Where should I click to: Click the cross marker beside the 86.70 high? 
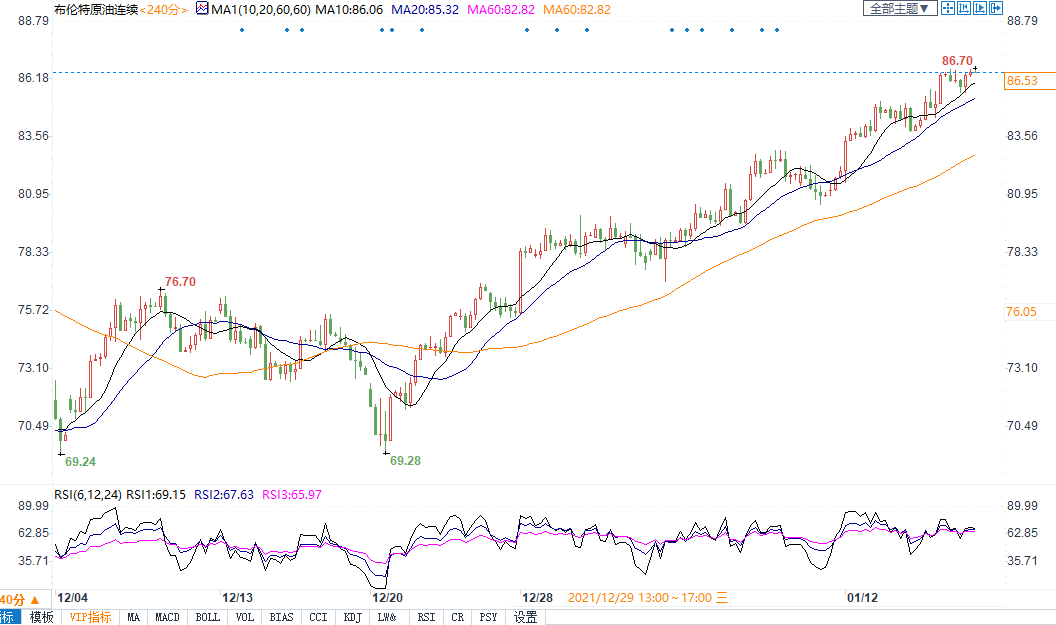click(975, 69)
